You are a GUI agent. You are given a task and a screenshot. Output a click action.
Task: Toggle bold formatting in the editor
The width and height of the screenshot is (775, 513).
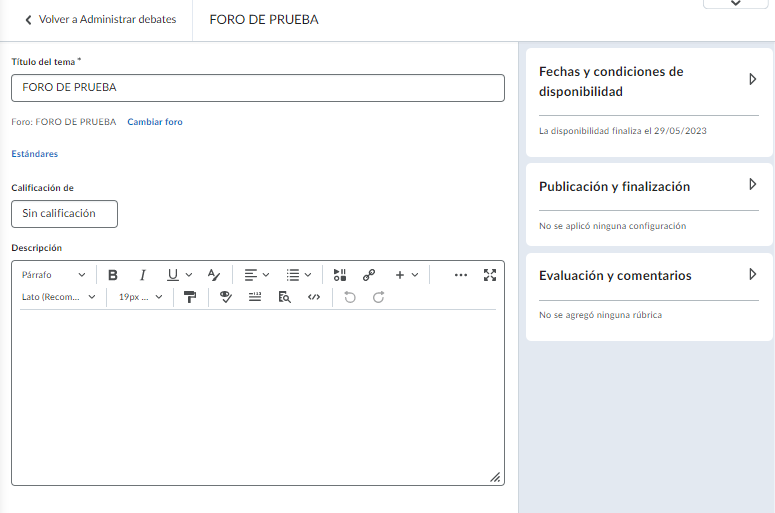click(113, 275)
